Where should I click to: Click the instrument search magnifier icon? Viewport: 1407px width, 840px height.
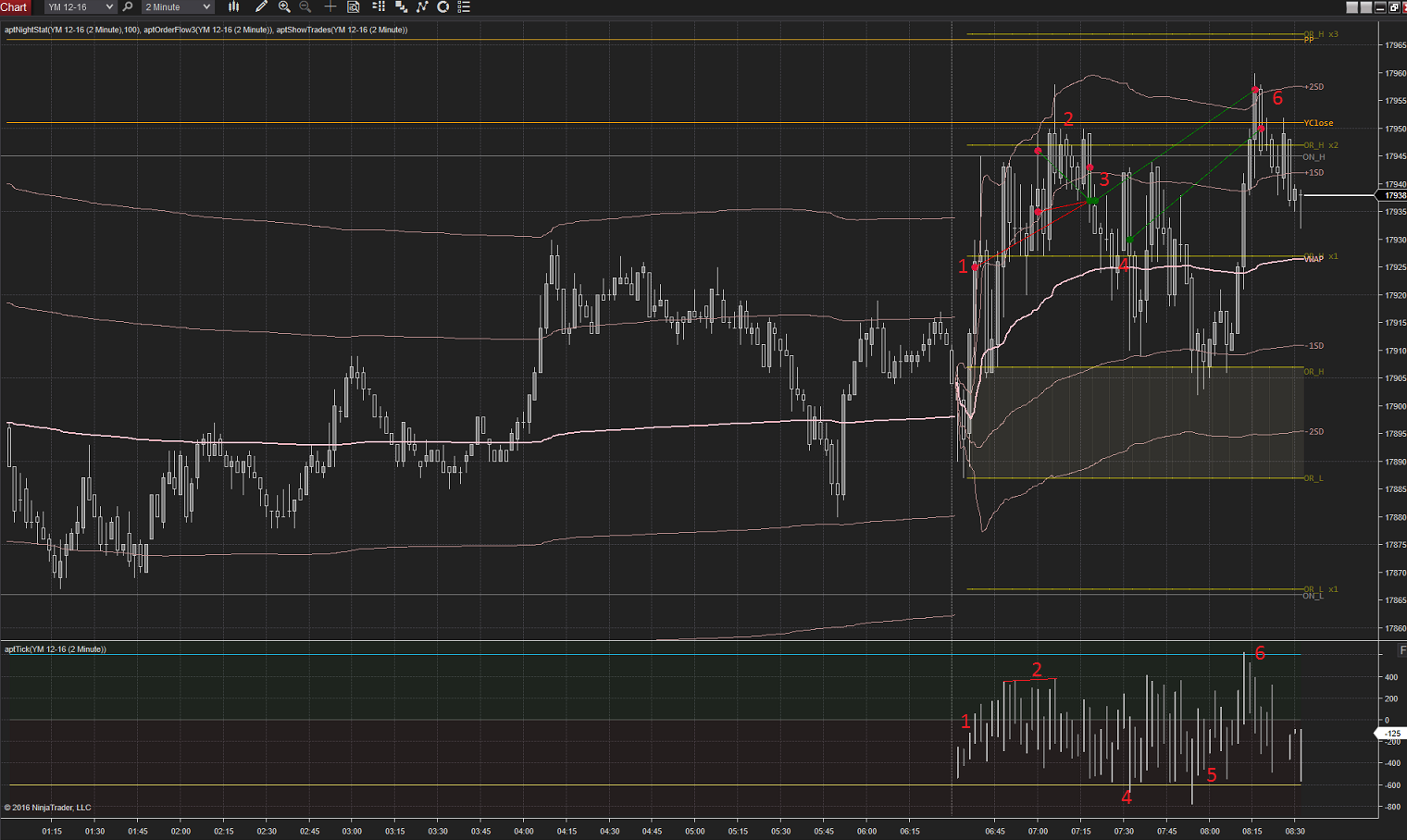click(x=128, y=7)
